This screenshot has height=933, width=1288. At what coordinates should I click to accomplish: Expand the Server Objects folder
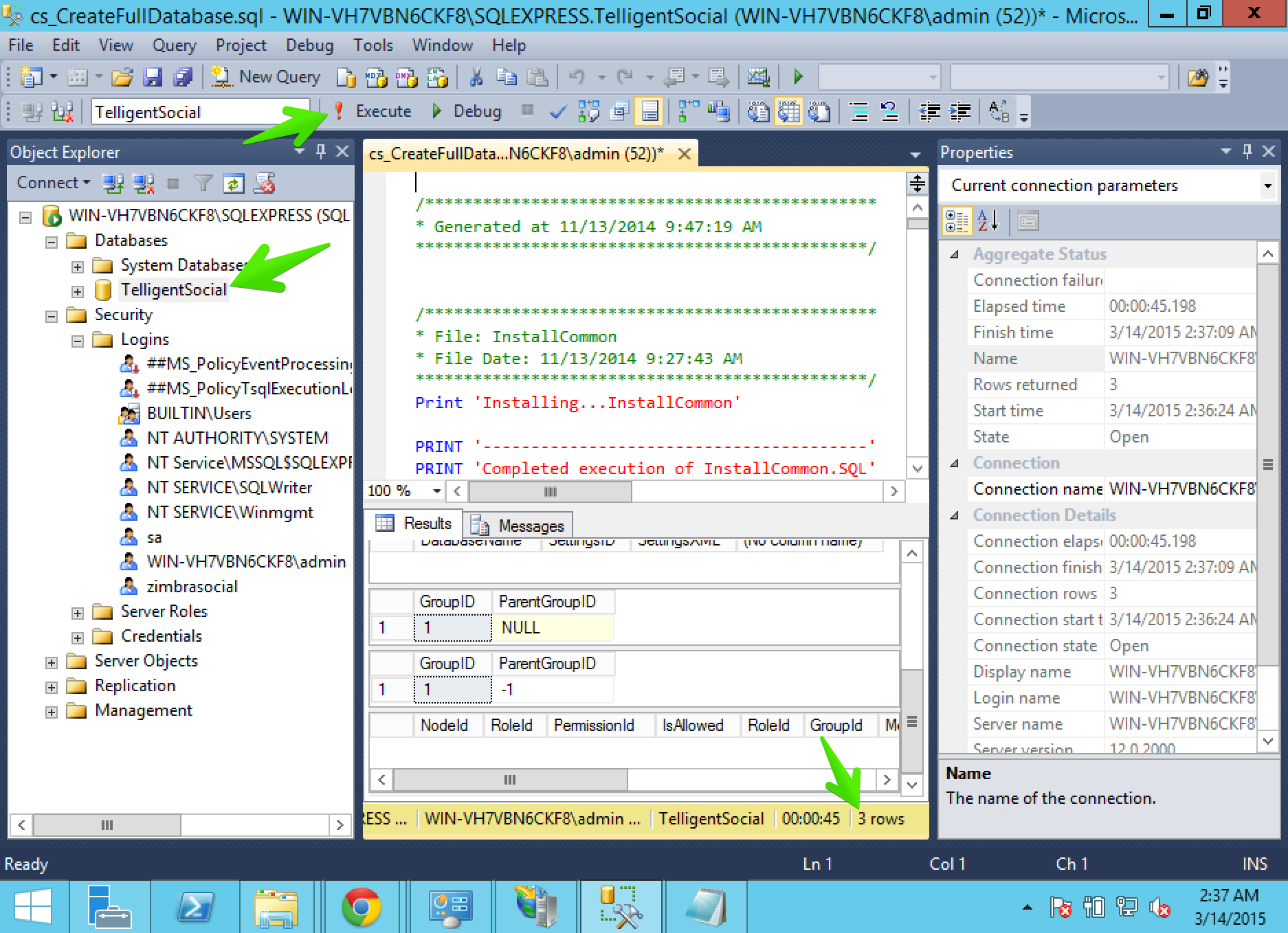(51, 662)
